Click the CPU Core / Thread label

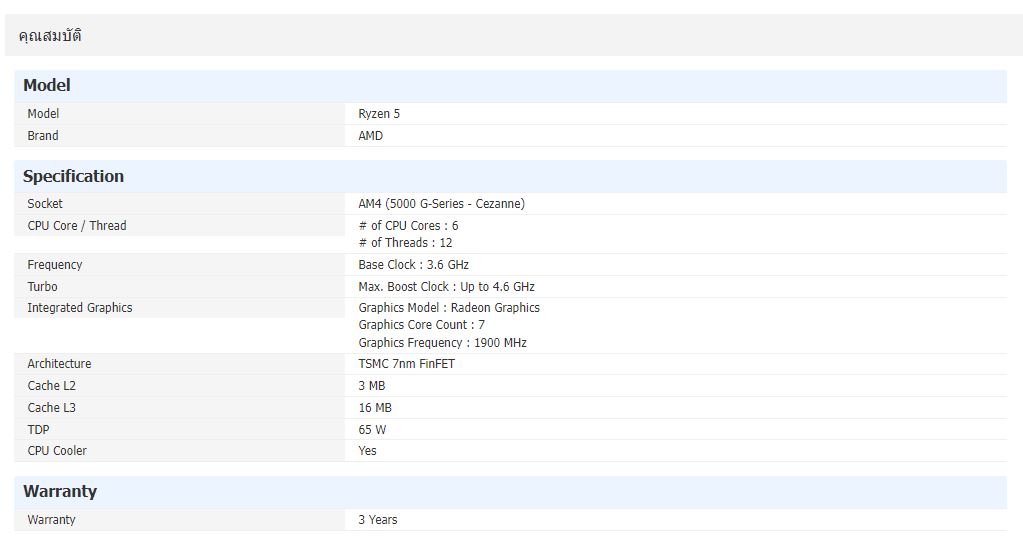[77, 226]
